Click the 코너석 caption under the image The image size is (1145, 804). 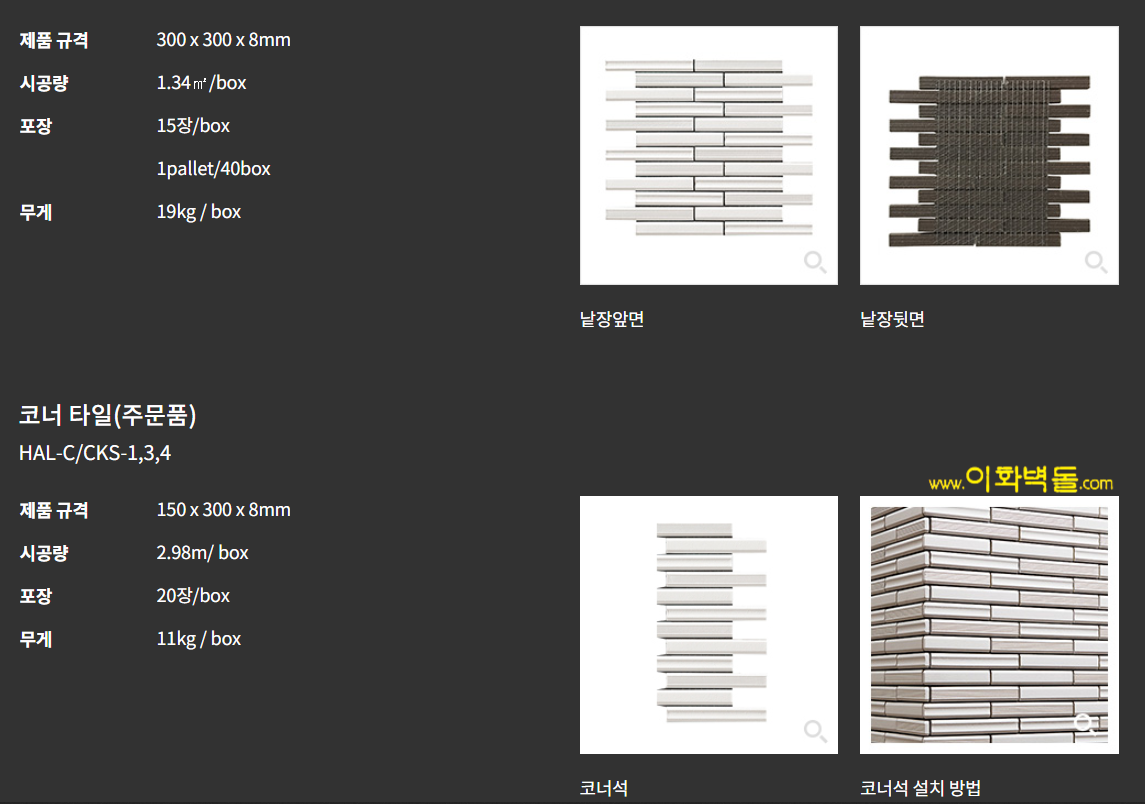(604, 788)
